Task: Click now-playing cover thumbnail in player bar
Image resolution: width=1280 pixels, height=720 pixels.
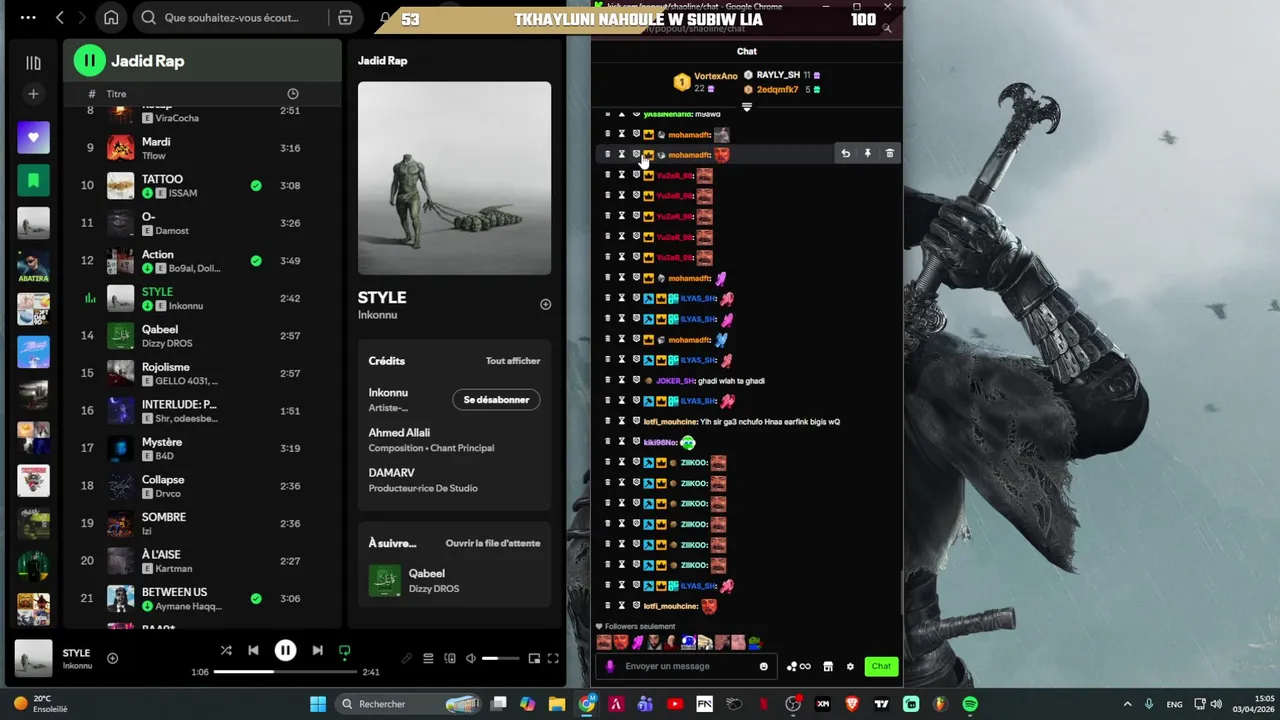Action: (33, 659)
